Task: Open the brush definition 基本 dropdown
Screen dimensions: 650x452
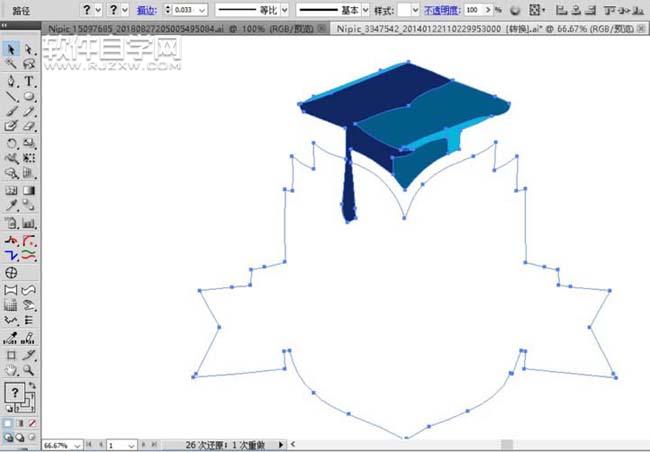Action: (x=365, y=10)
